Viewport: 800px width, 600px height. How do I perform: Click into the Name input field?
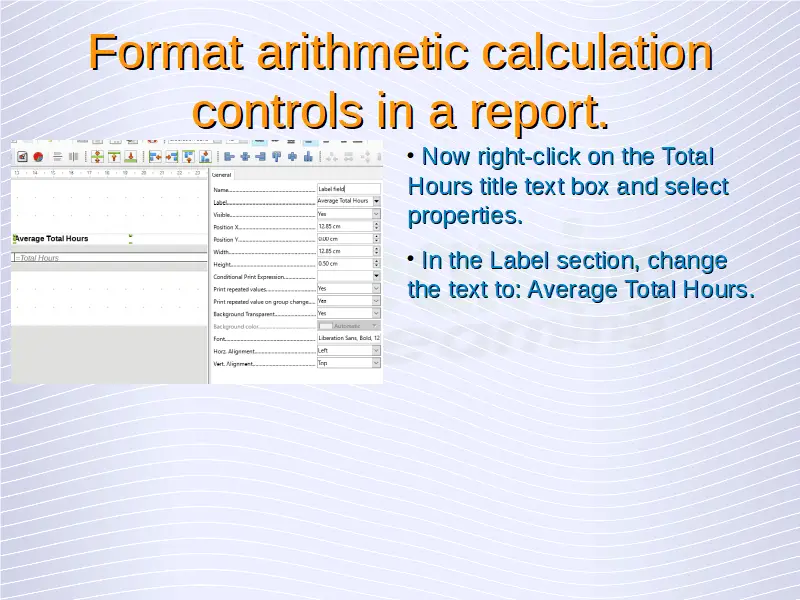[348, 189]
